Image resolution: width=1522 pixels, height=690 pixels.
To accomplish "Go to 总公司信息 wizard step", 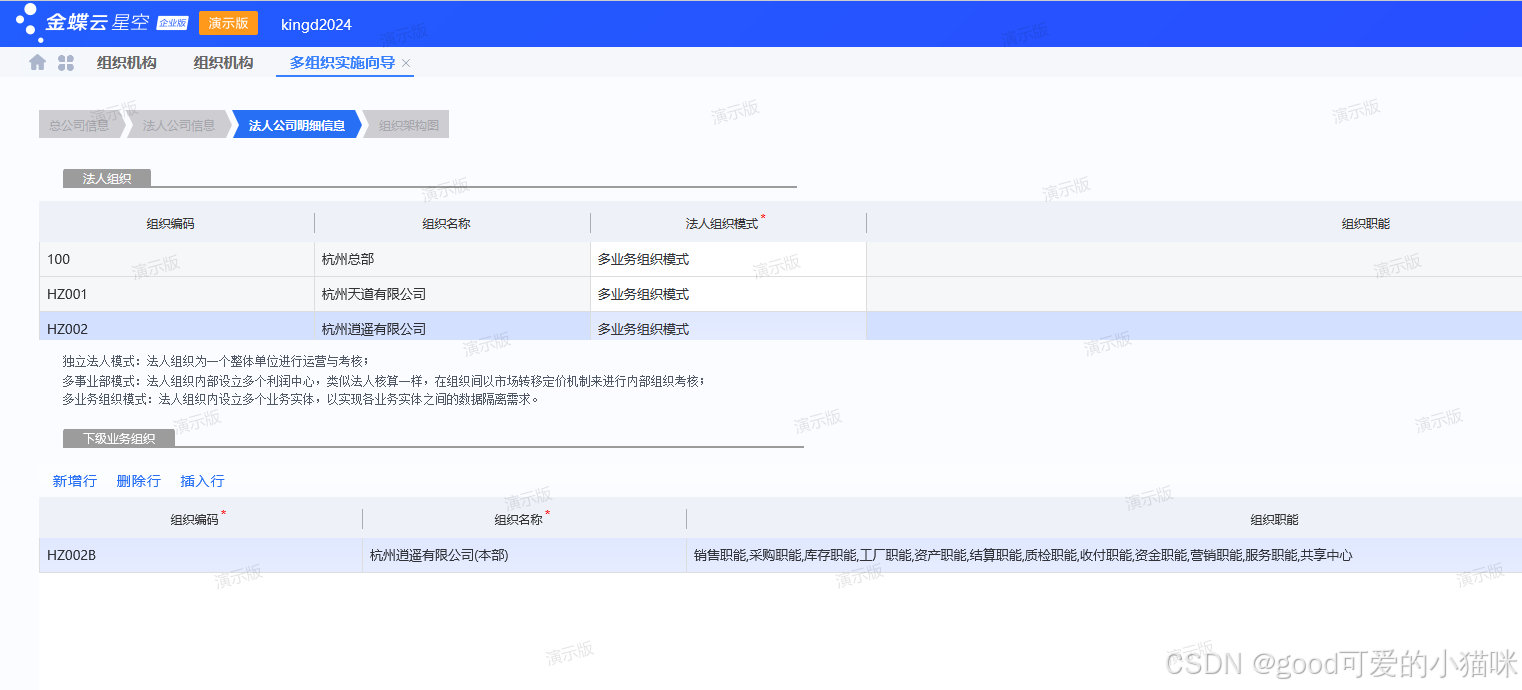I will coord(80,125).
